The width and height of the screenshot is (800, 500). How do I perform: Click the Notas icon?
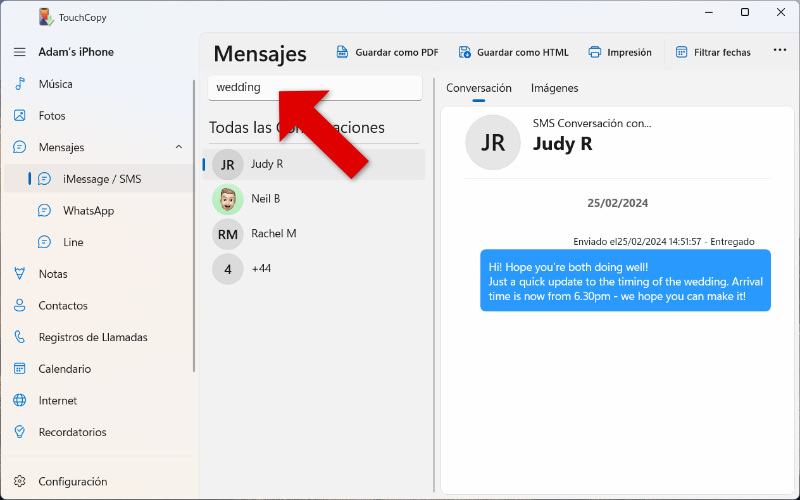(20, 274)
